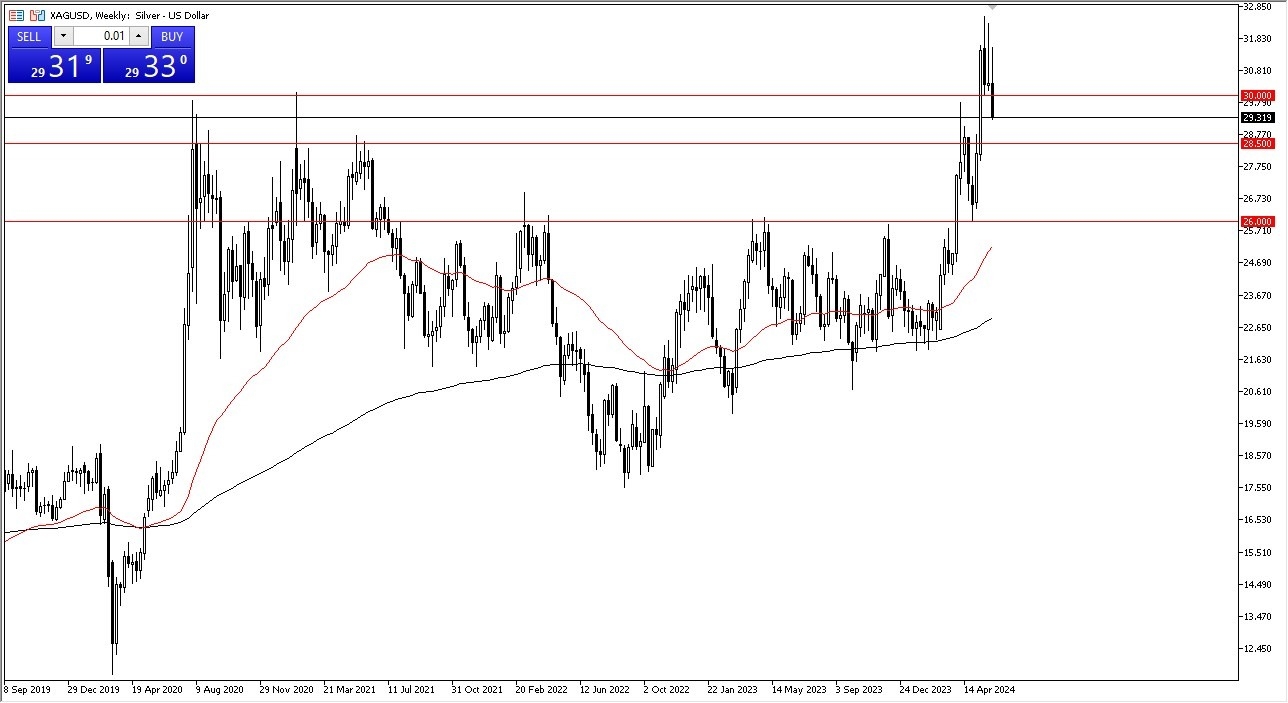Viewport: 1288px width, 703px height.
Task: Click the 15.510 price scale value
Action: coord(1256,552)
